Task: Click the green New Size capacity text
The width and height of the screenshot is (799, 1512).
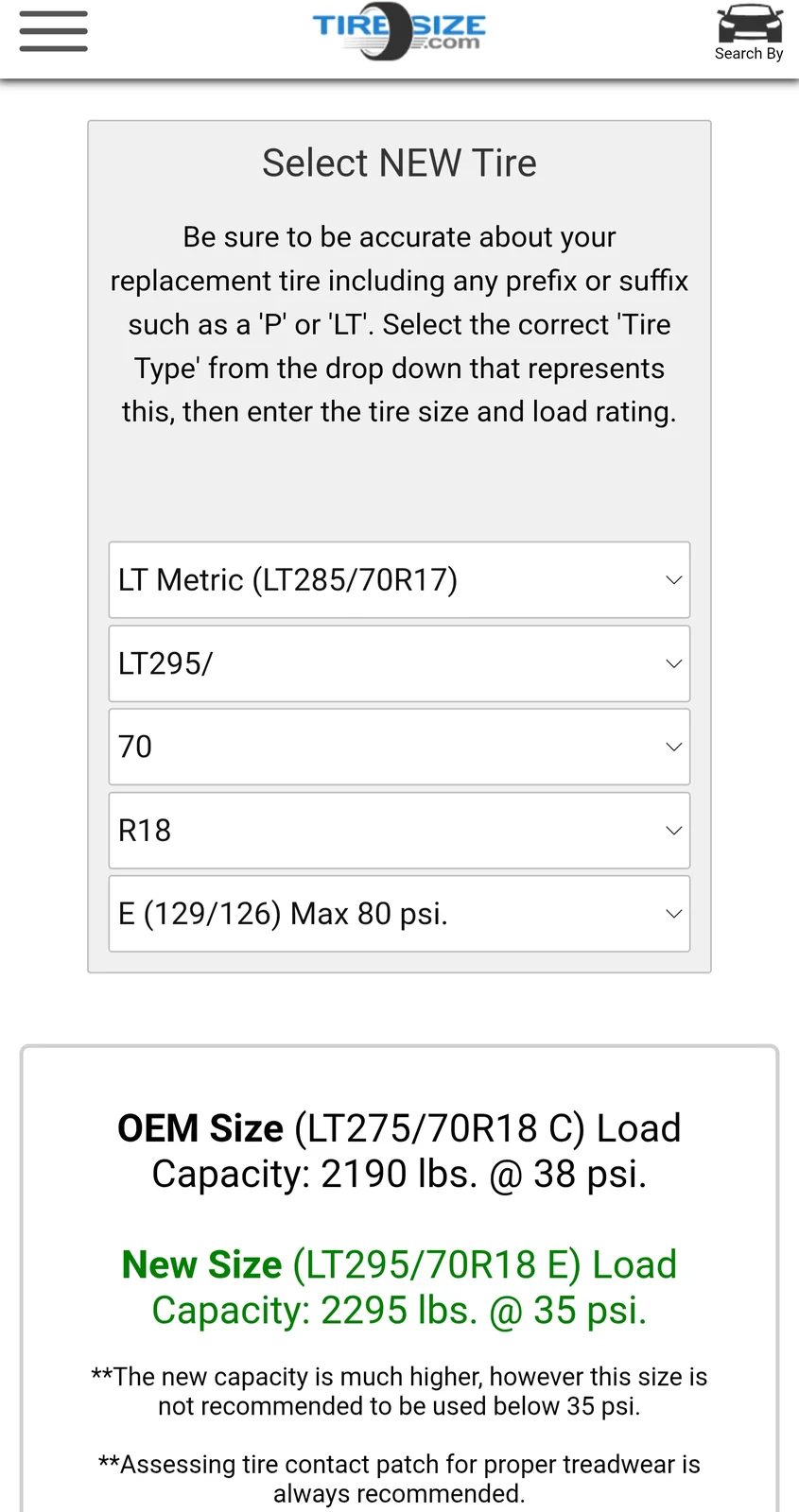Action: click(x=399, y=1287)
